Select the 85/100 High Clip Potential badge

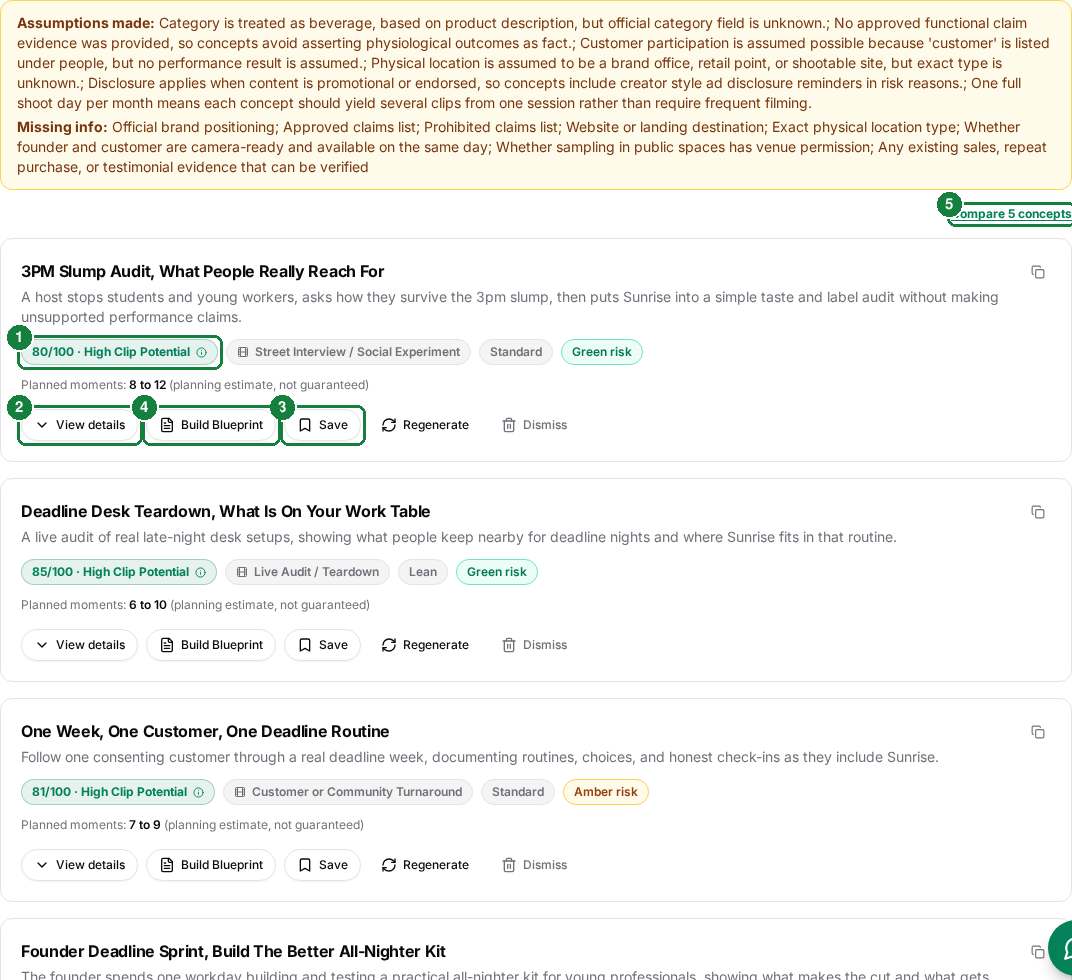118,572
